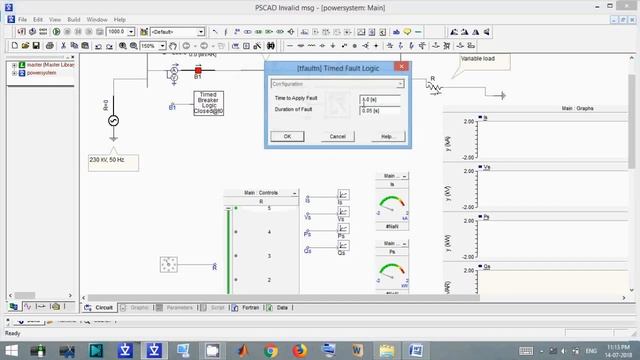The height and width of the screenshot is (360, 640).
Task: Click the horizontal scrollbar below the canvas
Action: (x=284, y=298)
